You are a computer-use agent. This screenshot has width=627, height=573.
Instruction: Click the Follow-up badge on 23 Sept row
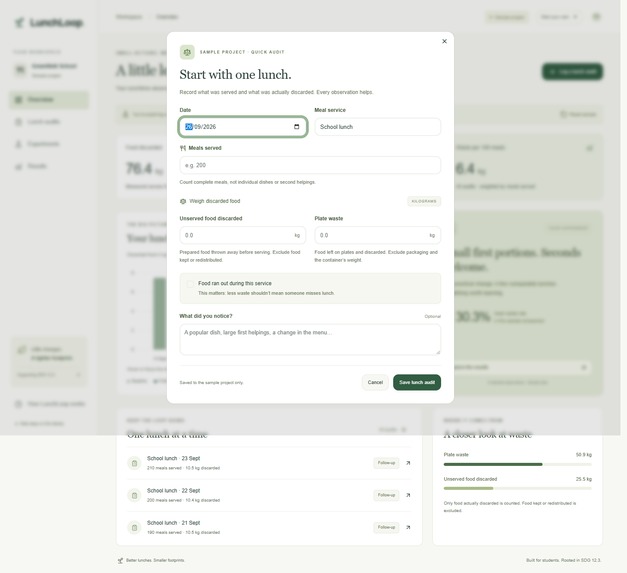pos(386,463)
